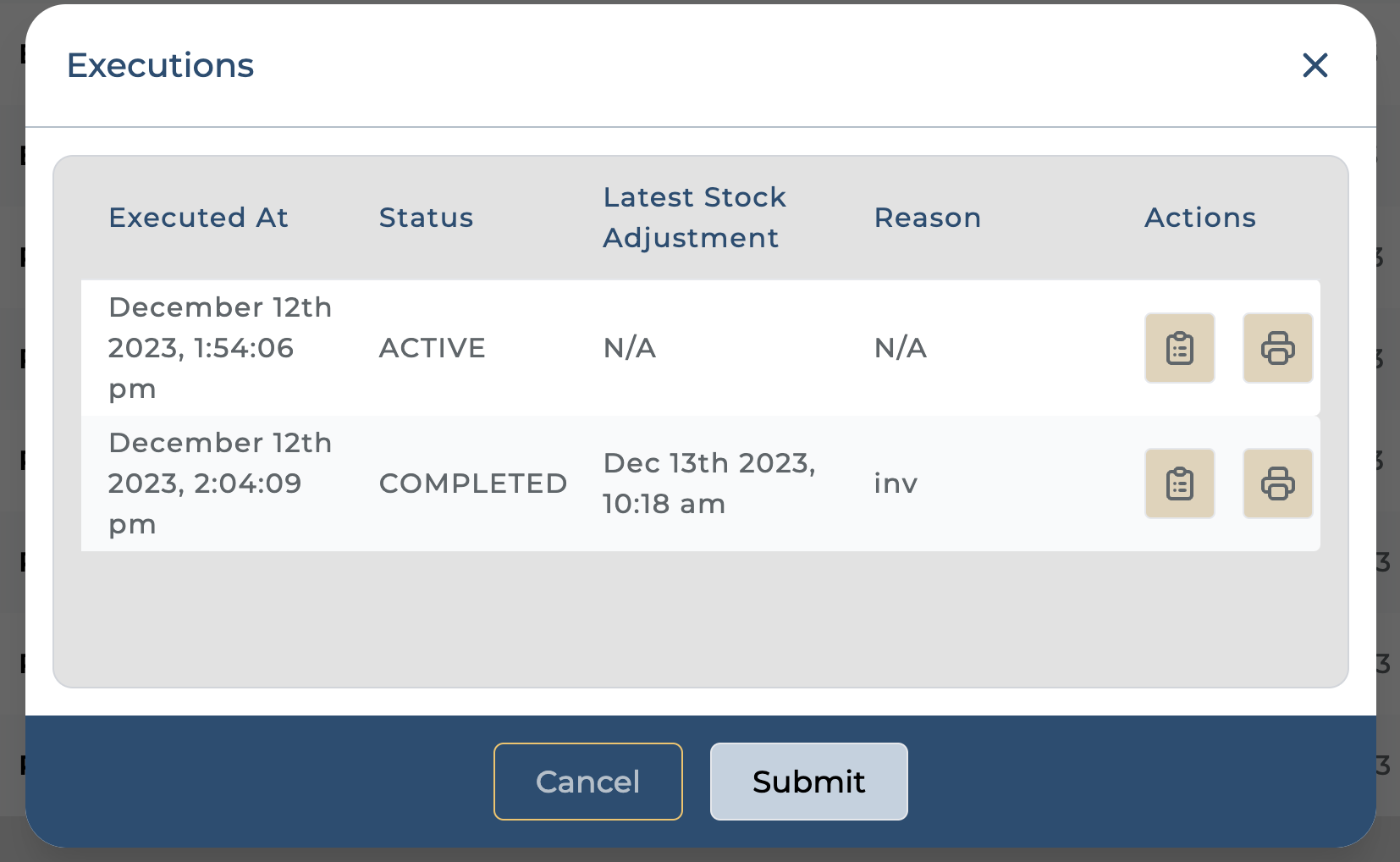The width and height of the screenshot is (1400, 862).
Task: Click N/A stock adjustment in ACTIVE row
Action: tap(629, 348)
